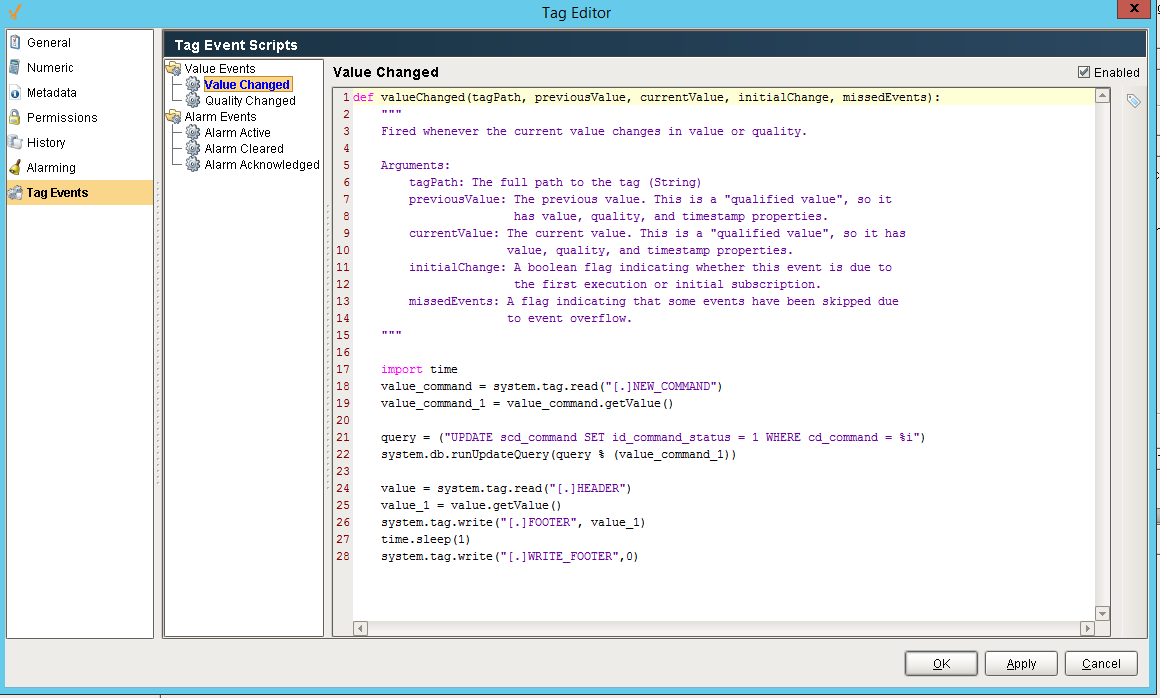Click the Tag Editor title bar logo
Image resolution: width=1160 pixels, height=698 pixels.
[x=15, y=12]
